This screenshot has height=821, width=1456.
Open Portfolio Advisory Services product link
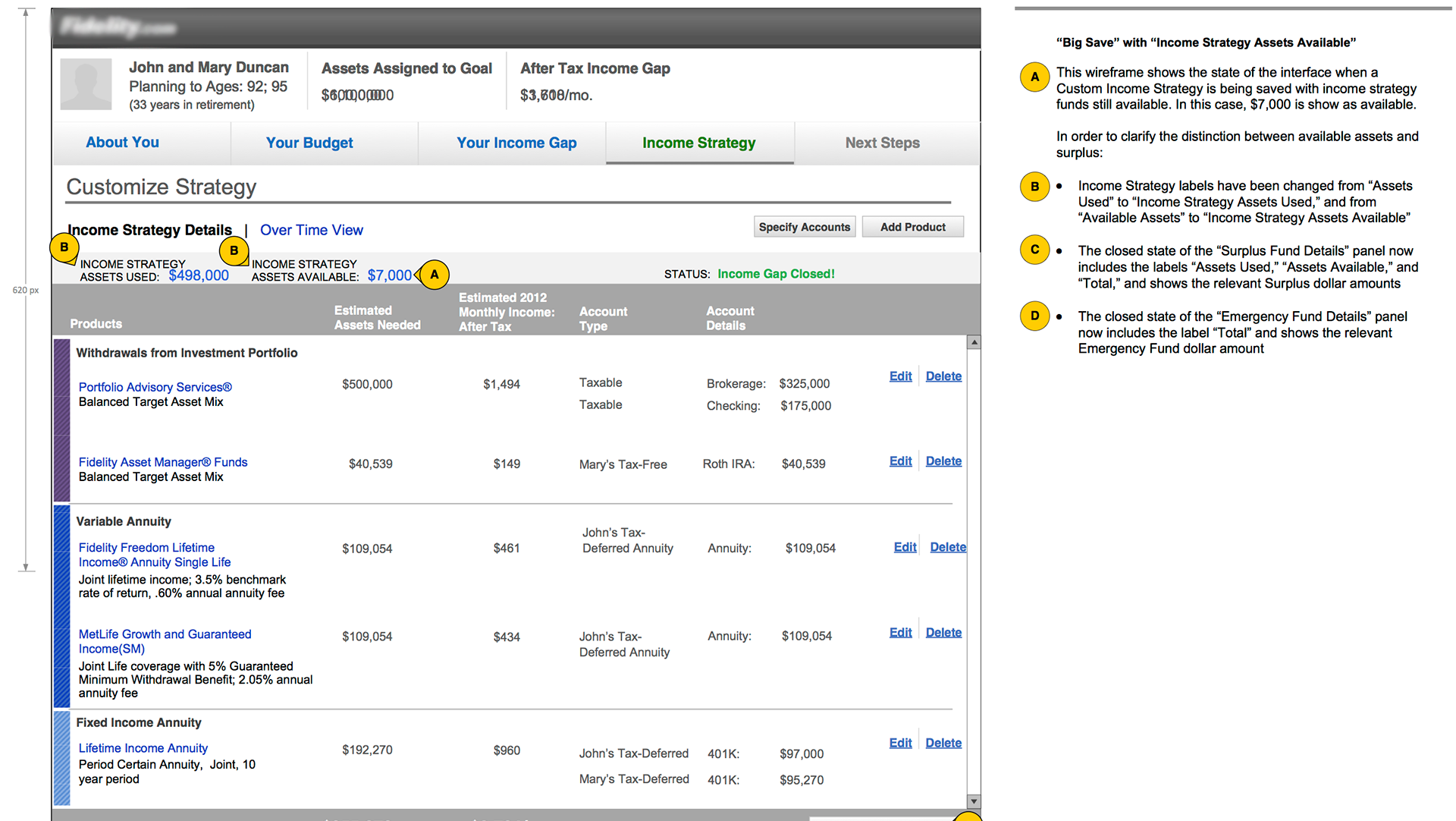coord(155,387)
